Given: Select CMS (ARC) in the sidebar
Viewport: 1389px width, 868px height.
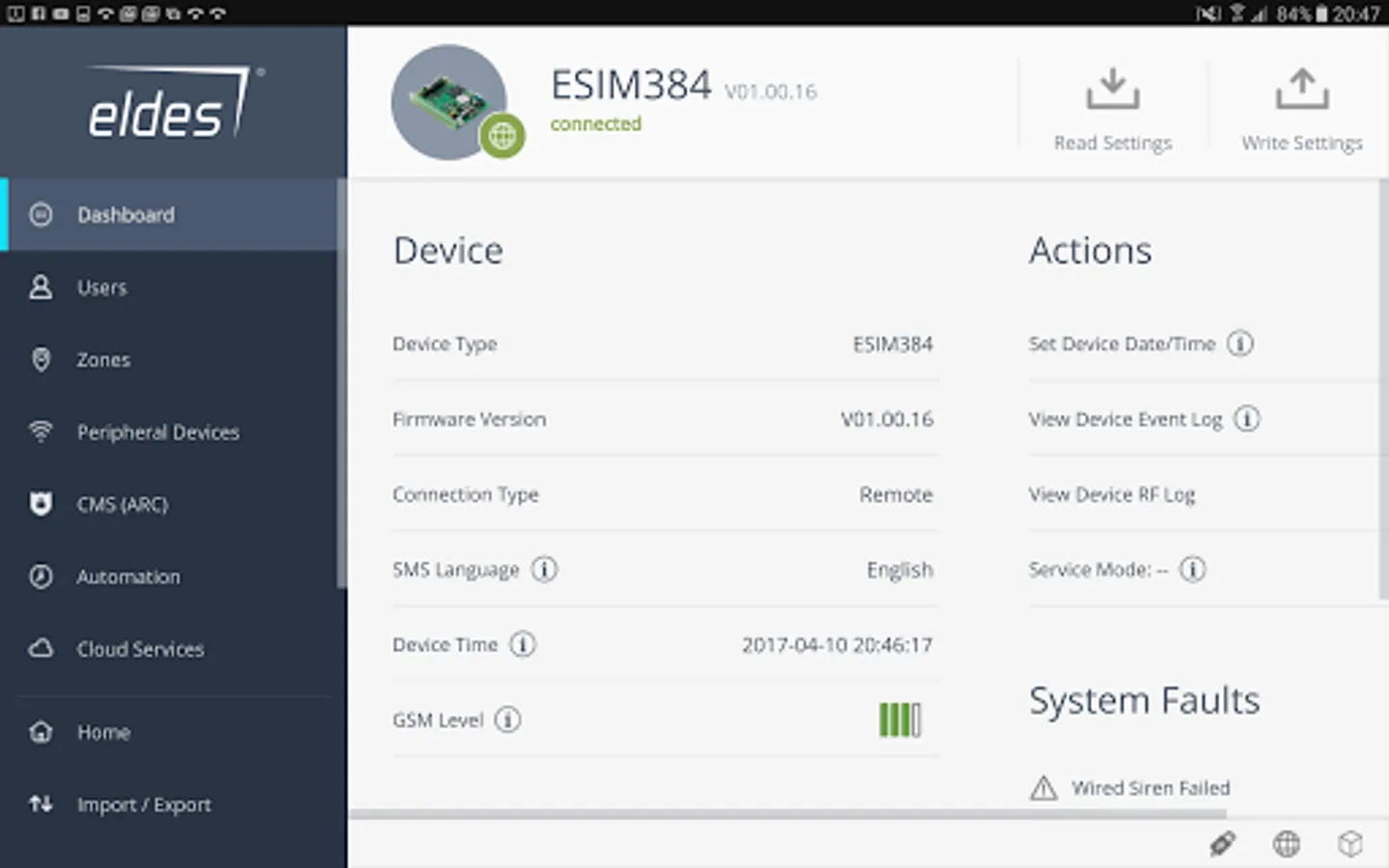Looking at the screenshot, I should tap(174, 503).
